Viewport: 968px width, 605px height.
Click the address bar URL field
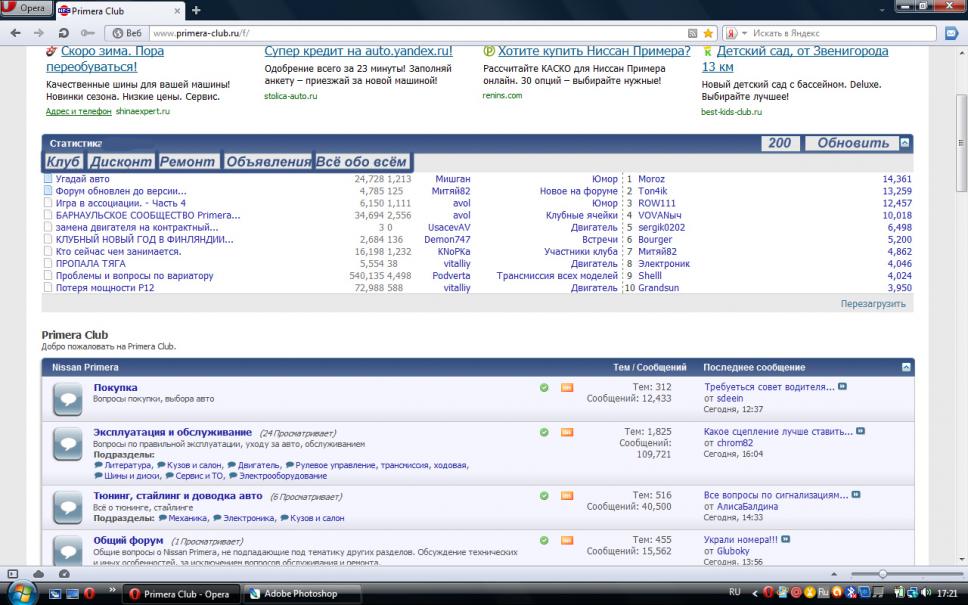[417, 33]
